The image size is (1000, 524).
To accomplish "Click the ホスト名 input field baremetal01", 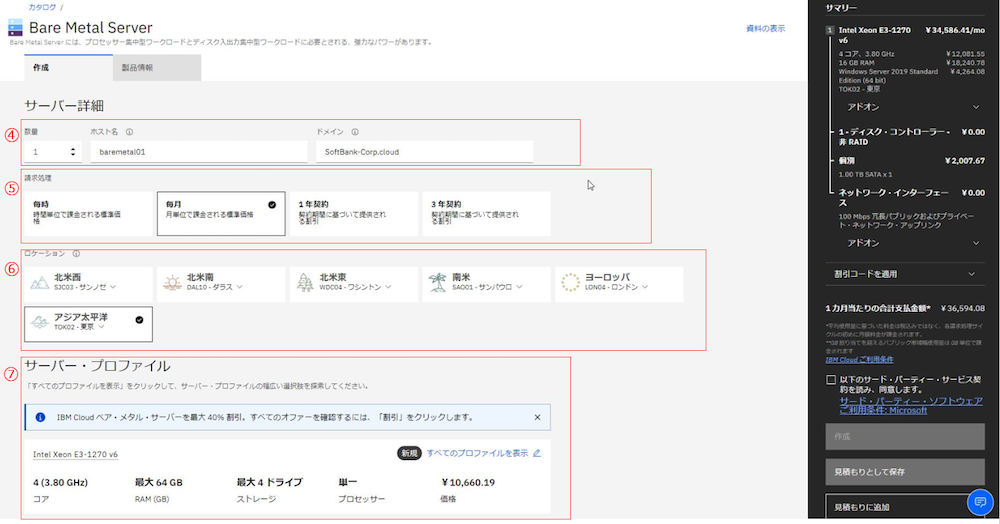I will pos(198,152).
